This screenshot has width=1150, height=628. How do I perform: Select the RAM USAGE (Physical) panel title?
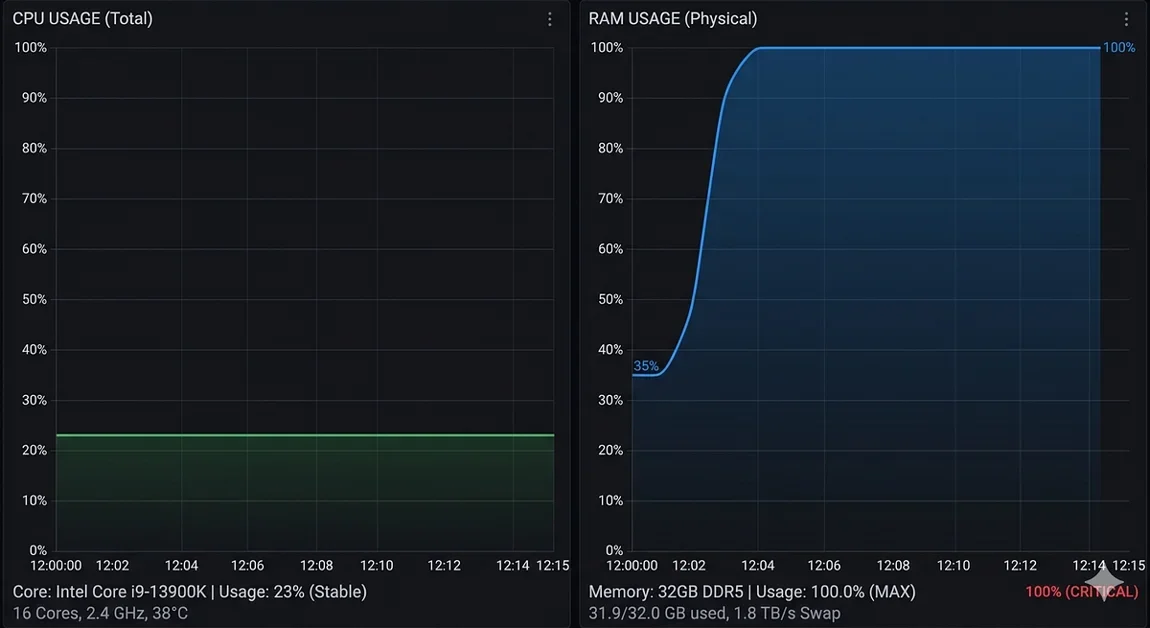coord(673,18)
